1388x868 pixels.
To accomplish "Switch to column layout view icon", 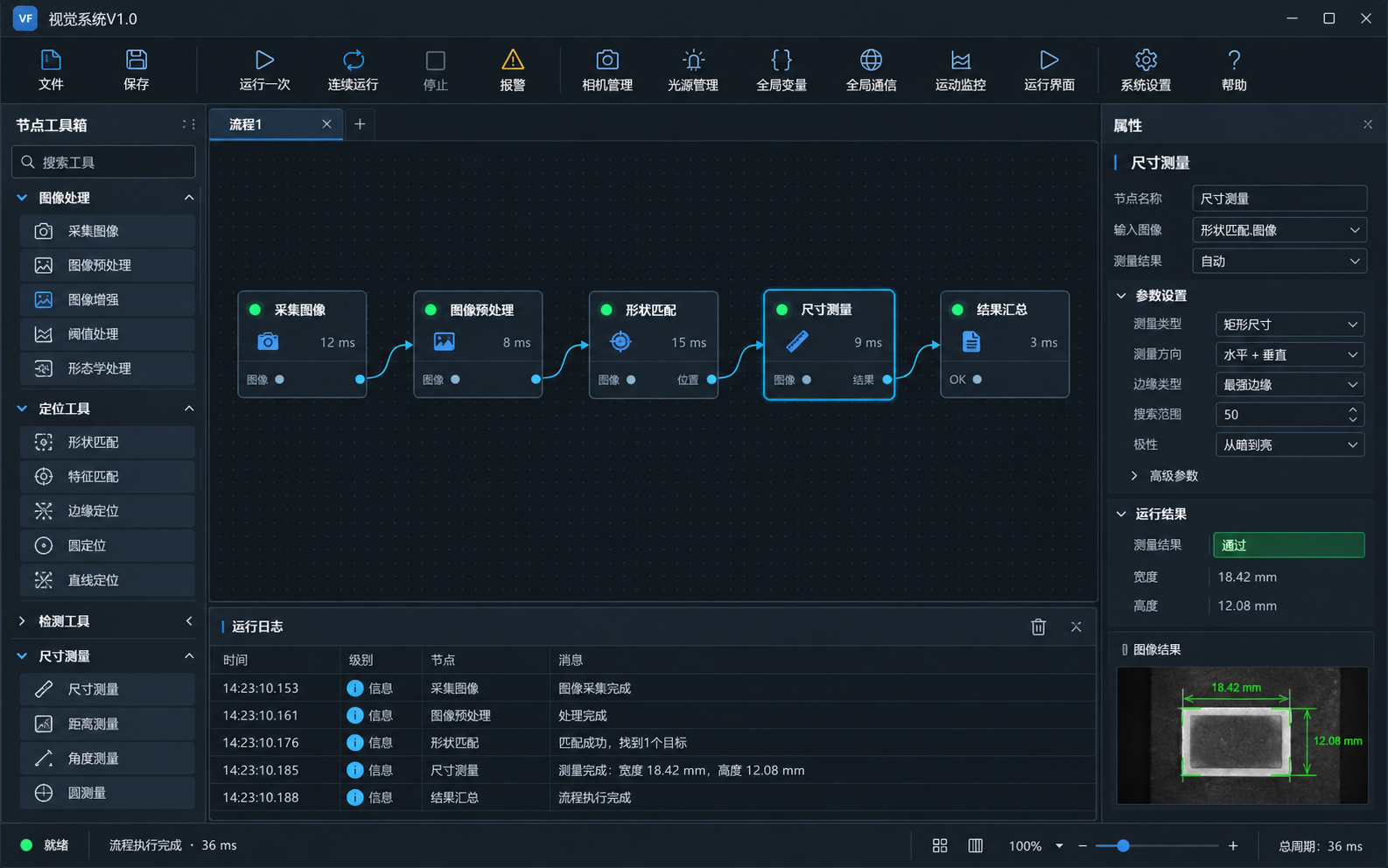I will coord(975,845).
